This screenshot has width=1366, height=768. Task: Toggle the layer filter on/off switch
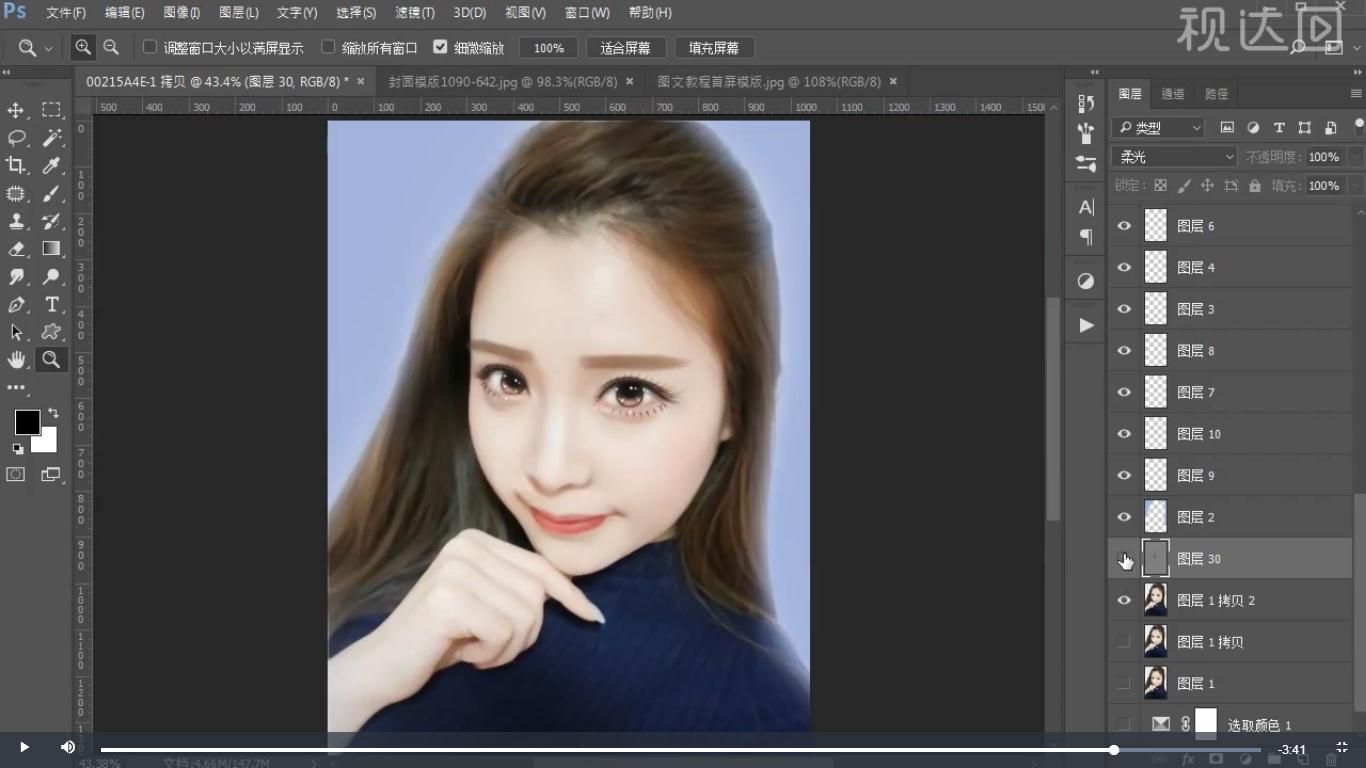(1359, 126)
